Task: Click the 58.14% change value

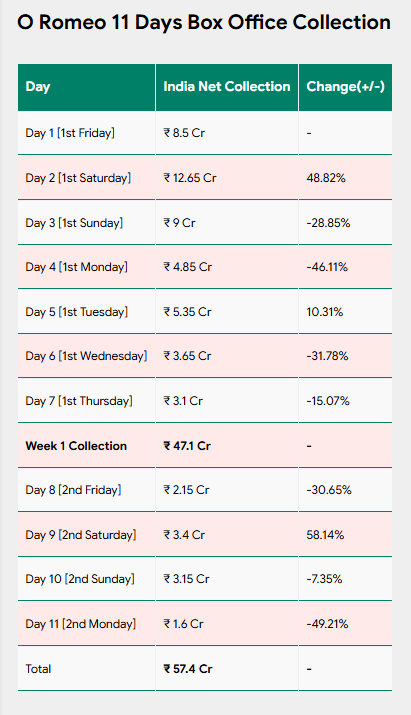Action: (x=325, y=535)
